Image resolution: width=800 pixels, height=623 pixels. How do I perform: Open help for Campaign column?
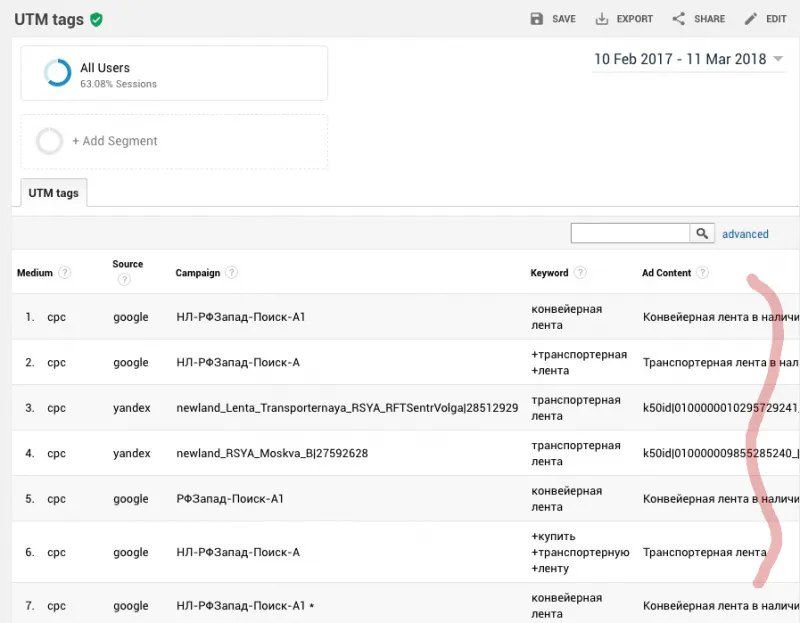point(232,272)
